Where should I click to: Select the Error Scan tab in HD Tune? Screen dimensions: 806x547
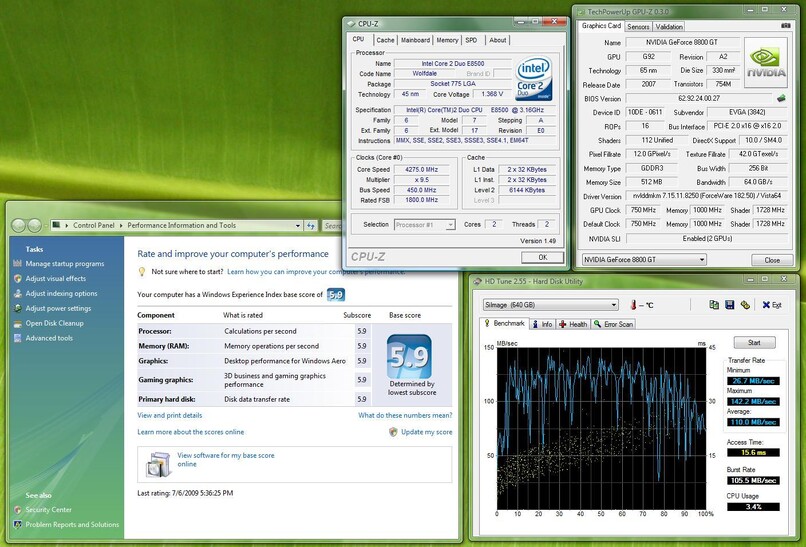[x=614, y=324]
